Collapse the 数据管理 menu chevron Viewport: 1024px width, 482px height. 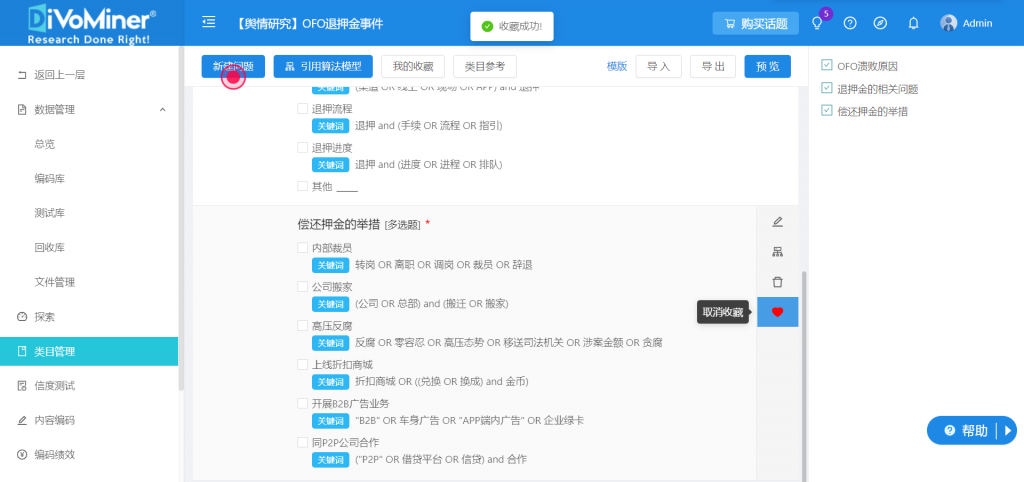coord(163,110)
